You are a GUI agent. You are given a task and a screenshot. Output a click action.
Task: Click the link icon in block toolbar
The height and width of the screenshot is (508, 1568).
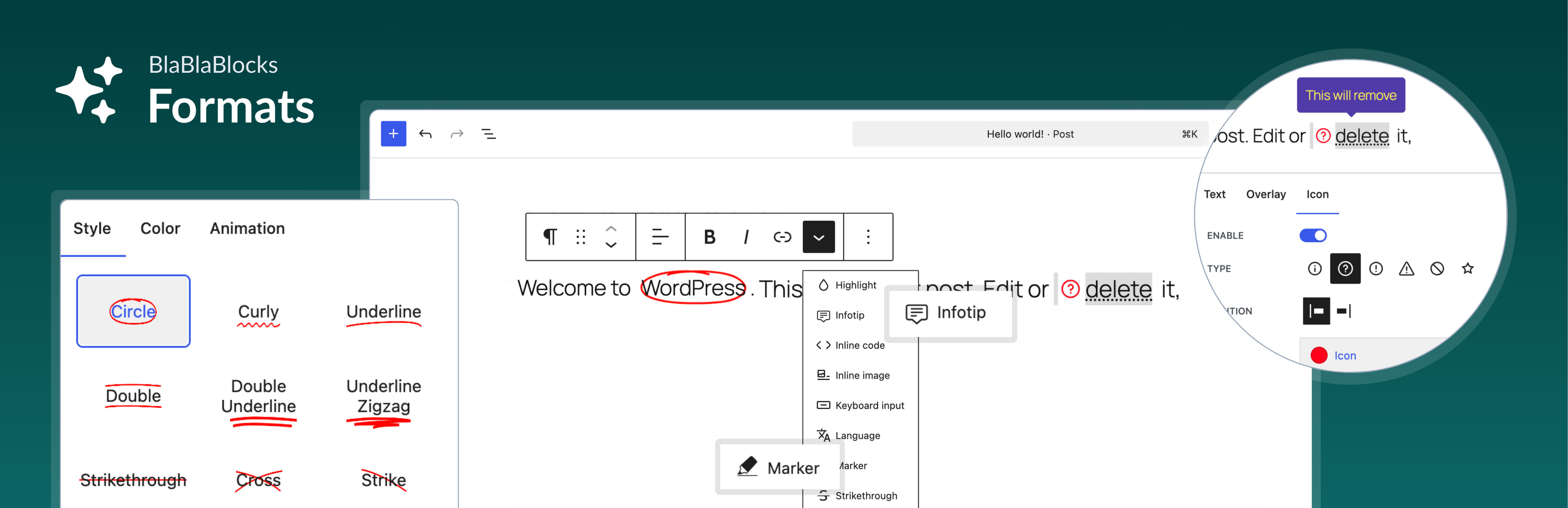click(782, 237)
